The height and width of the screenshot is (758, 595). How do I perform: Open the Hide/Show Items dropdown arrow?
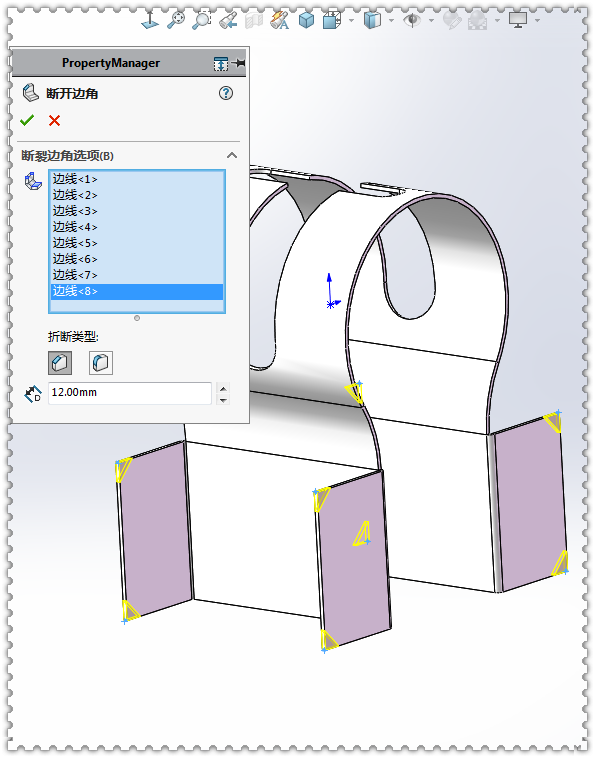pyautogui.click(x=431, y=20)
